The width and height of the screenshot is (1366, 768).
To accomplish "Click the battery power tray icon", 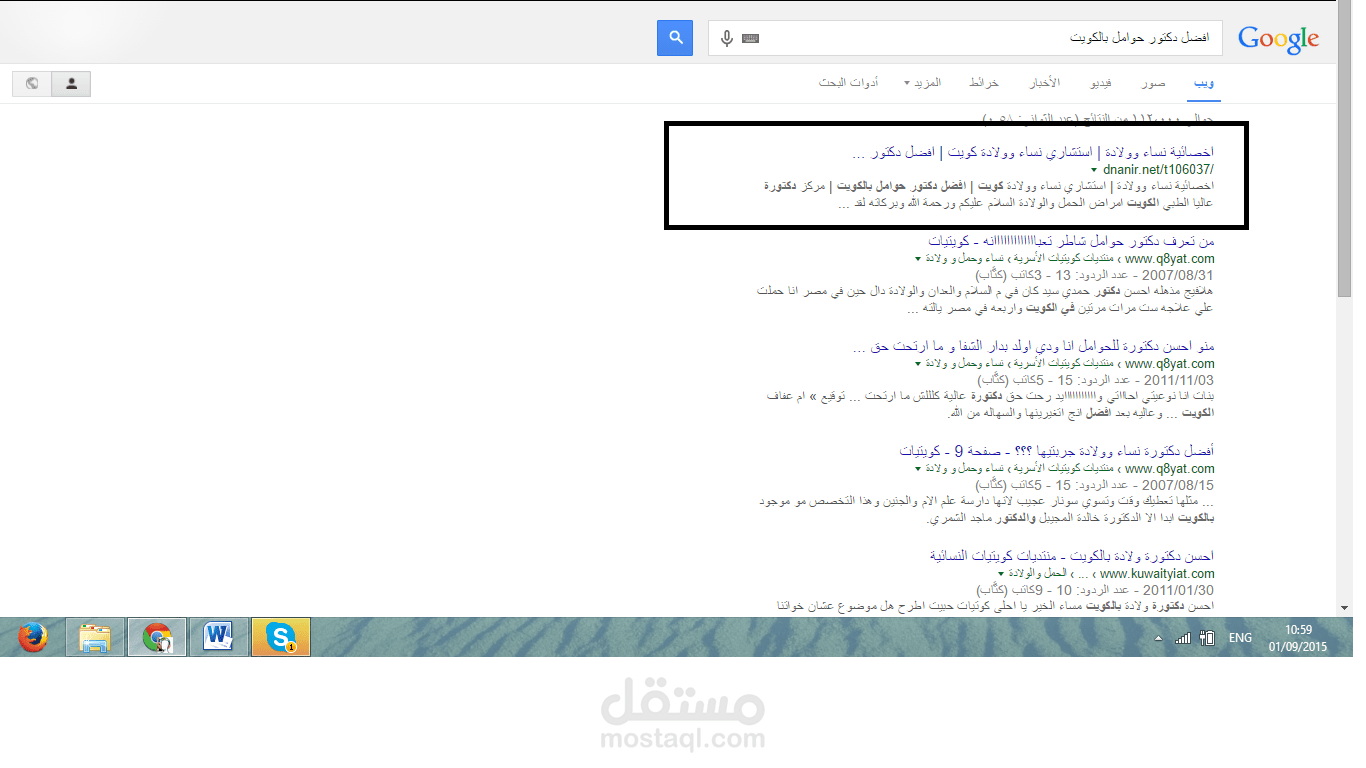I will [x=1207, y=637].
